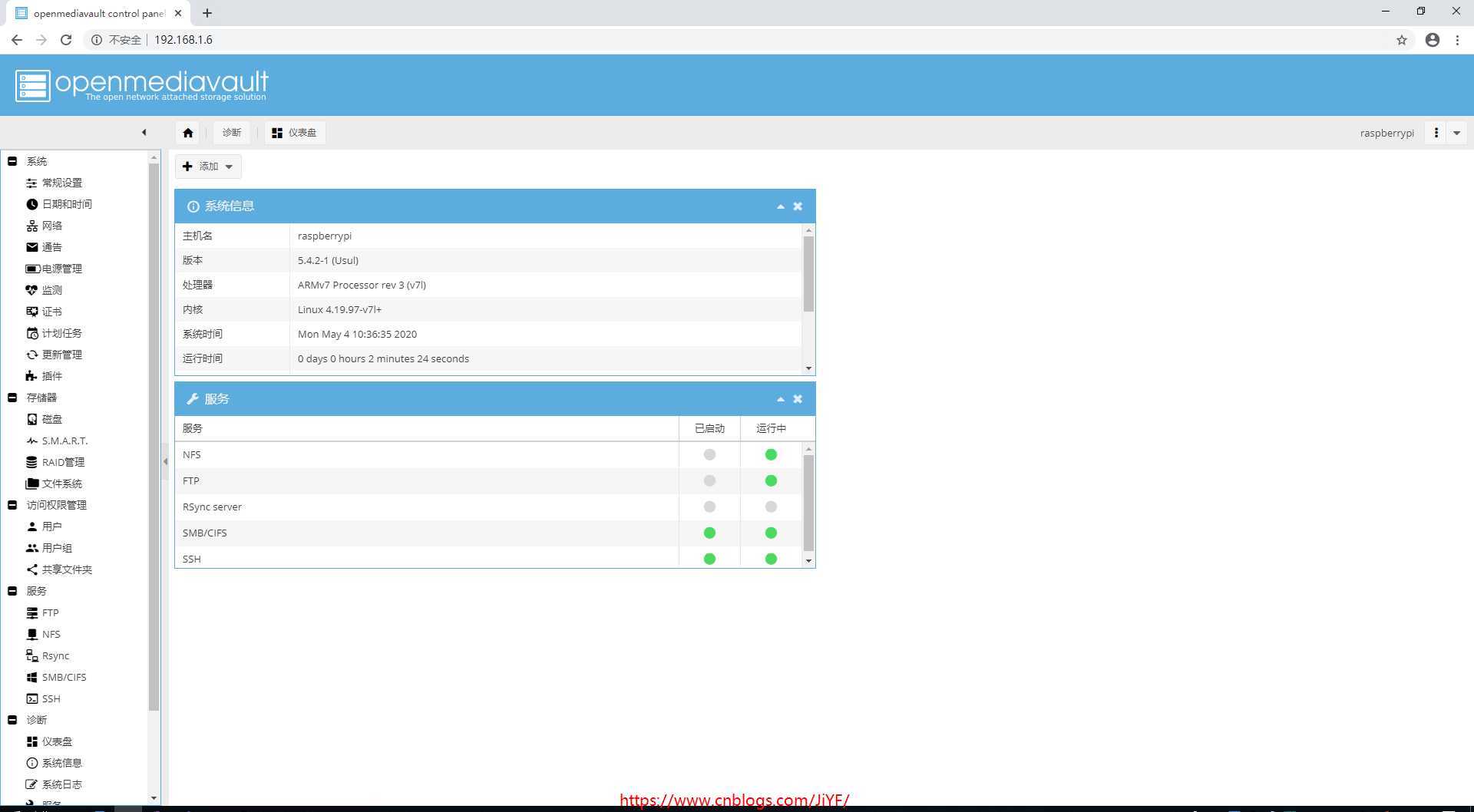Click the Rsync icon in sidebar
Image resolution: width=1474 pixels, height=812 pixels.
pyautogui.click(x=31, y=655)
